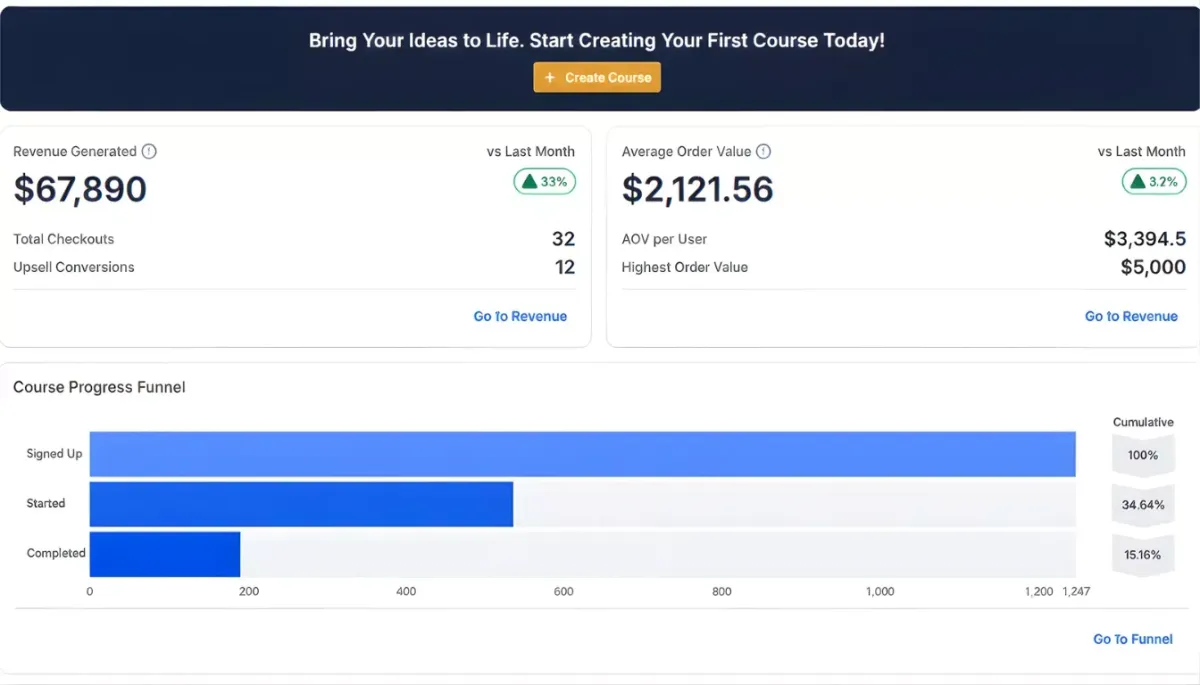This screenshot has height=685, width=1200.
Task: Follow the Go To Funnel link
Action: pos(1133,639)
